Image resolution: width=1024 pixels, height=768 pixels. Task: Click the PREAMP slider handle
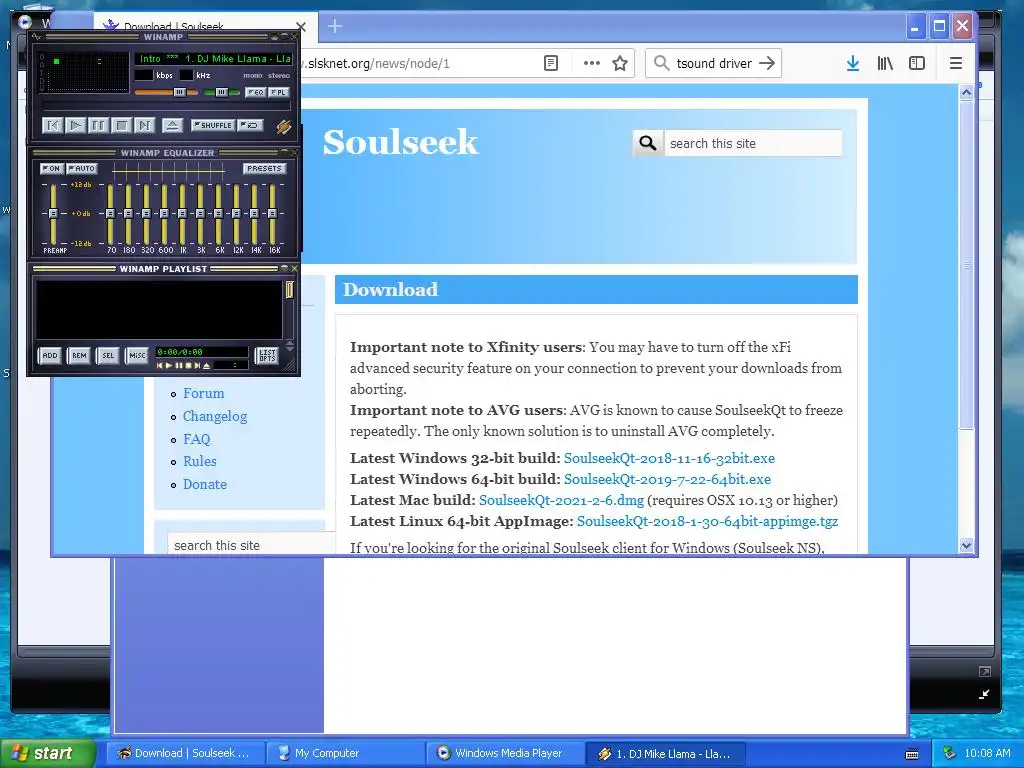coord(54,214)
